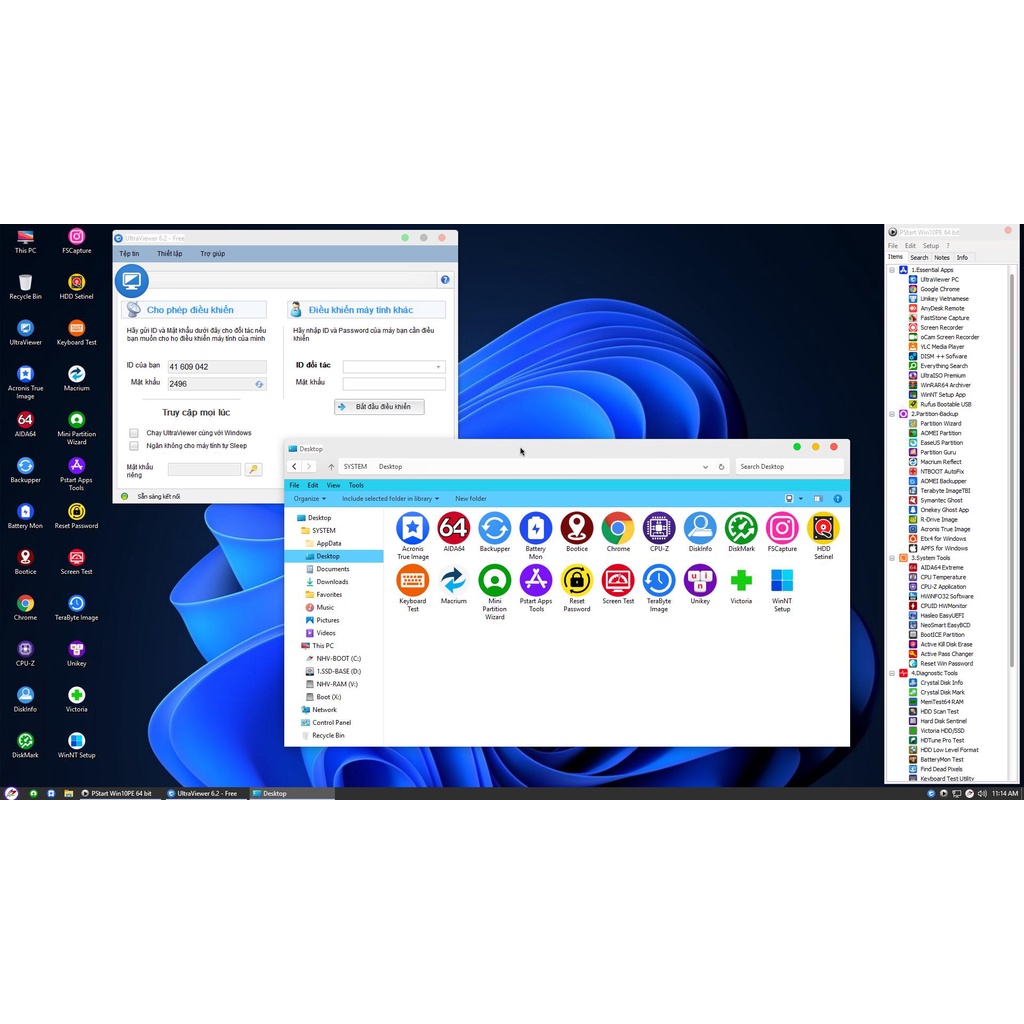1024x1024 pixels.
Task: Click the Reset Password icon on the desktop
Action: (77, 512)
